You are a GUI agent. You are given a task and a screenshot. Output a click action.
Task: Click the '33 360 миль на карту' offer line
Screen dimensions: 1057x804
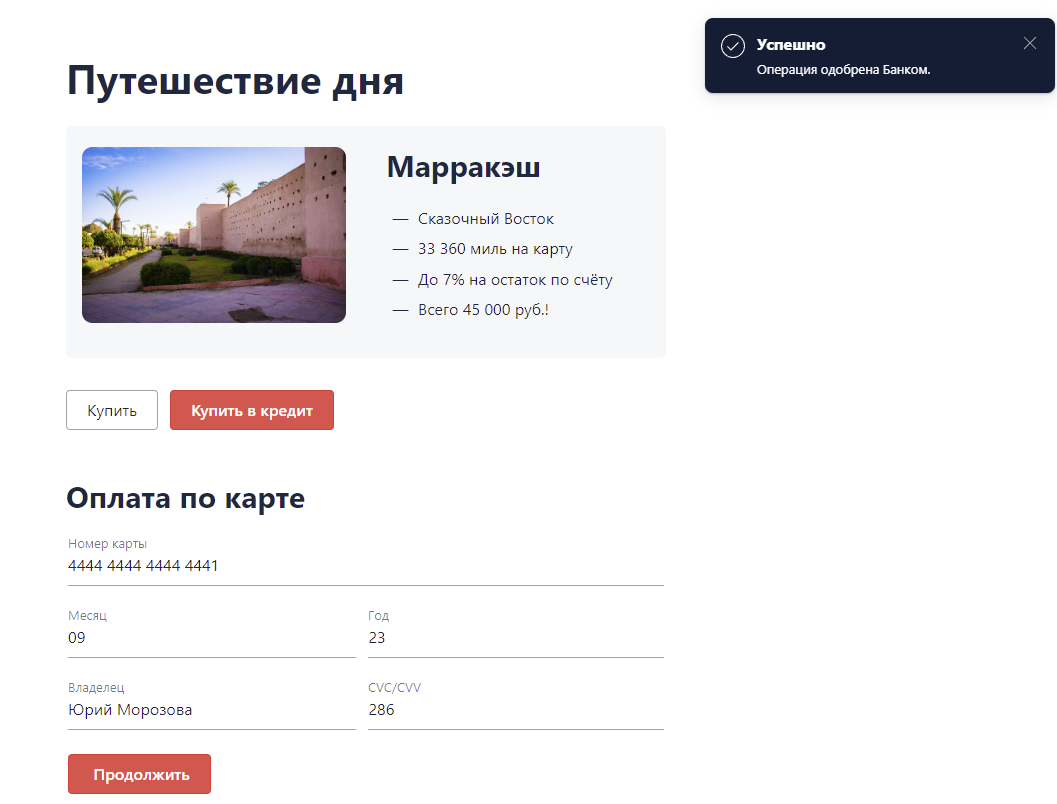tap(495, 249)
